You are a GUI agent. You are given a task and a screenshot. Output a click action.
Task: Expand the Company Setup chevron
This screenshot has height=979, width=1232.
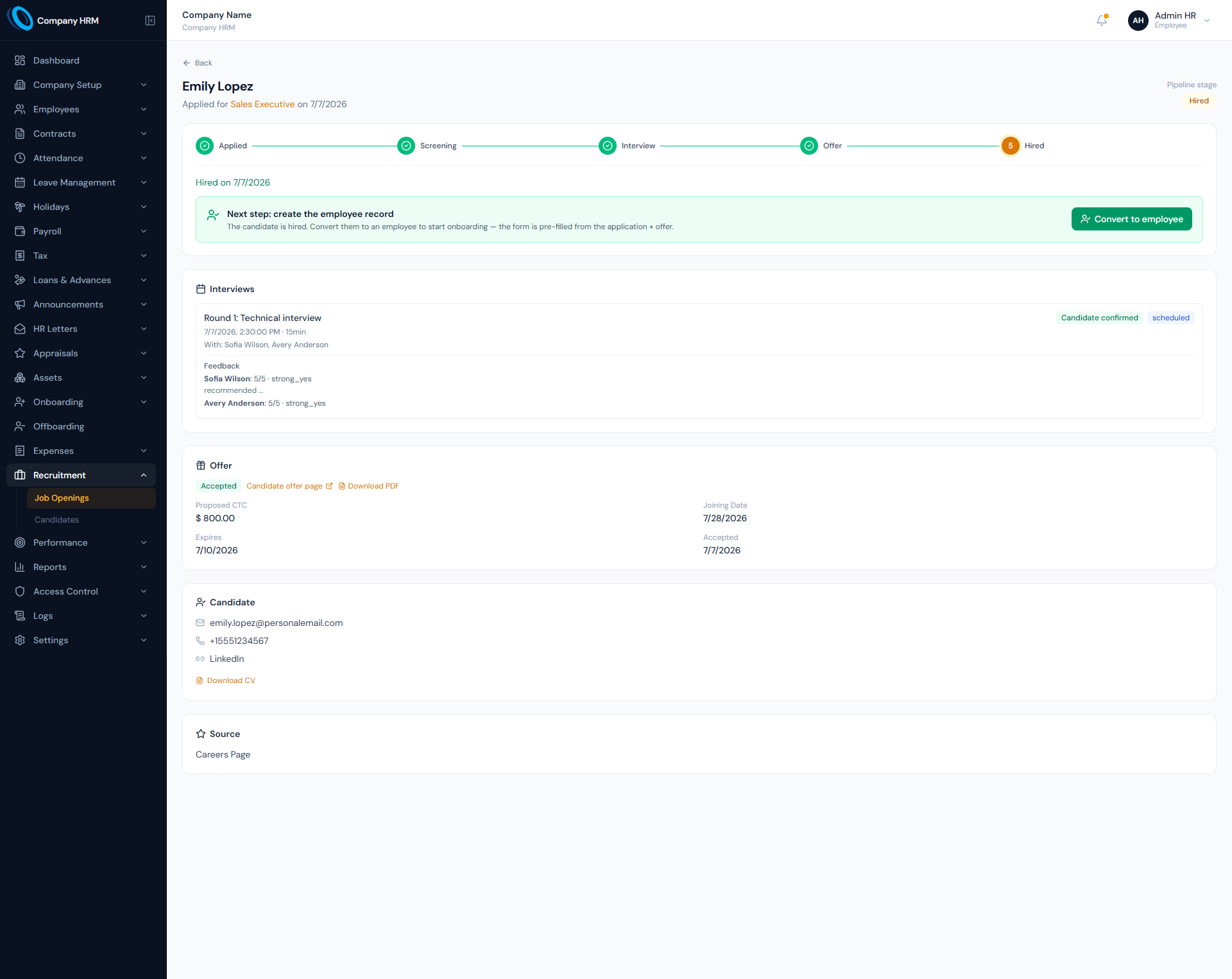[x=144, y=85]
